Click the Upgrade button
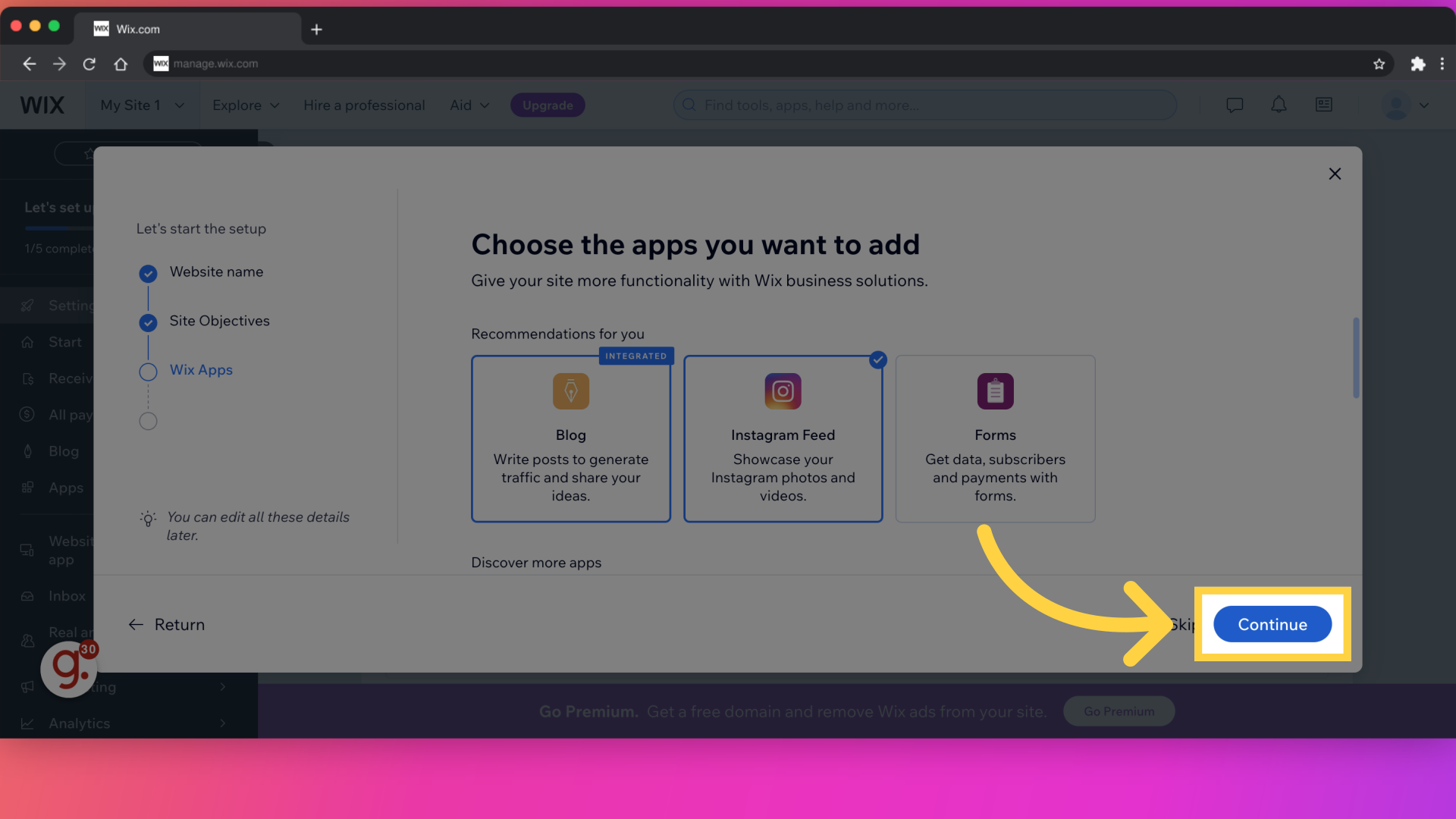This screenshot has width=1456, height=819. pos(548,105)
